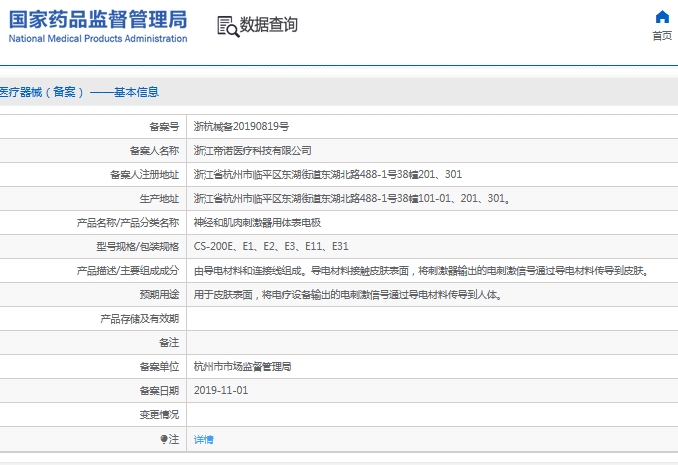678x465 pixels.
Task: Click the home icon labeled 首页
Action: 662,17
